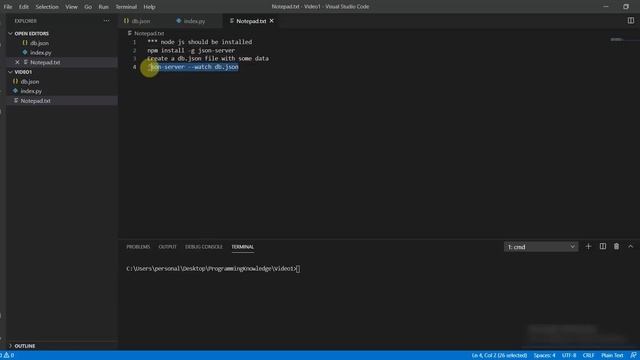Change encoding via 'UTF-8' status
640x360 pixels.
(x=569, y=356)
